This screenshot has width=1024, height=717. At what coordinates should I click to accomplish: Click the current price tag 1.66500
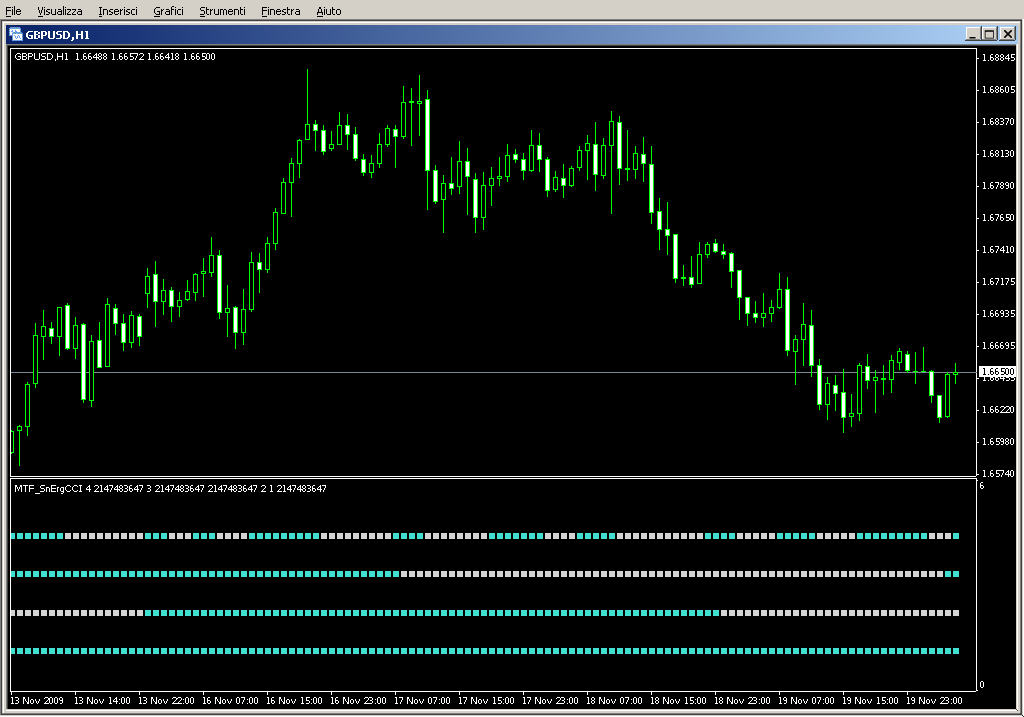[x=998, y=372]
